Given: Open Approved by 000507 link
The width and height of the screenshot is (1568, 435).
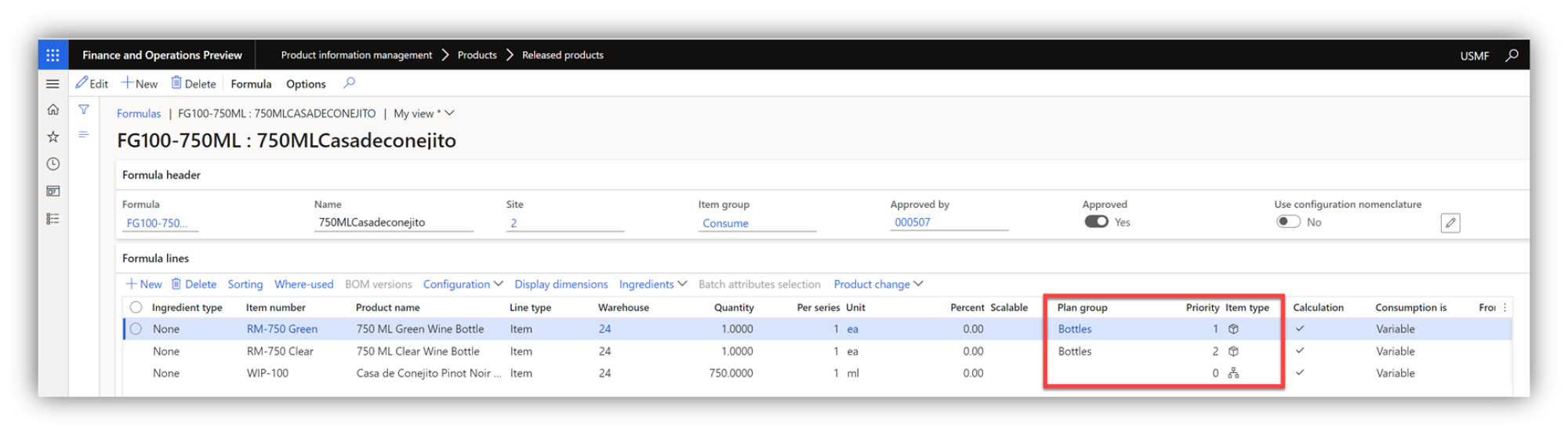Looking at the screenshot, I should [913, 223].
